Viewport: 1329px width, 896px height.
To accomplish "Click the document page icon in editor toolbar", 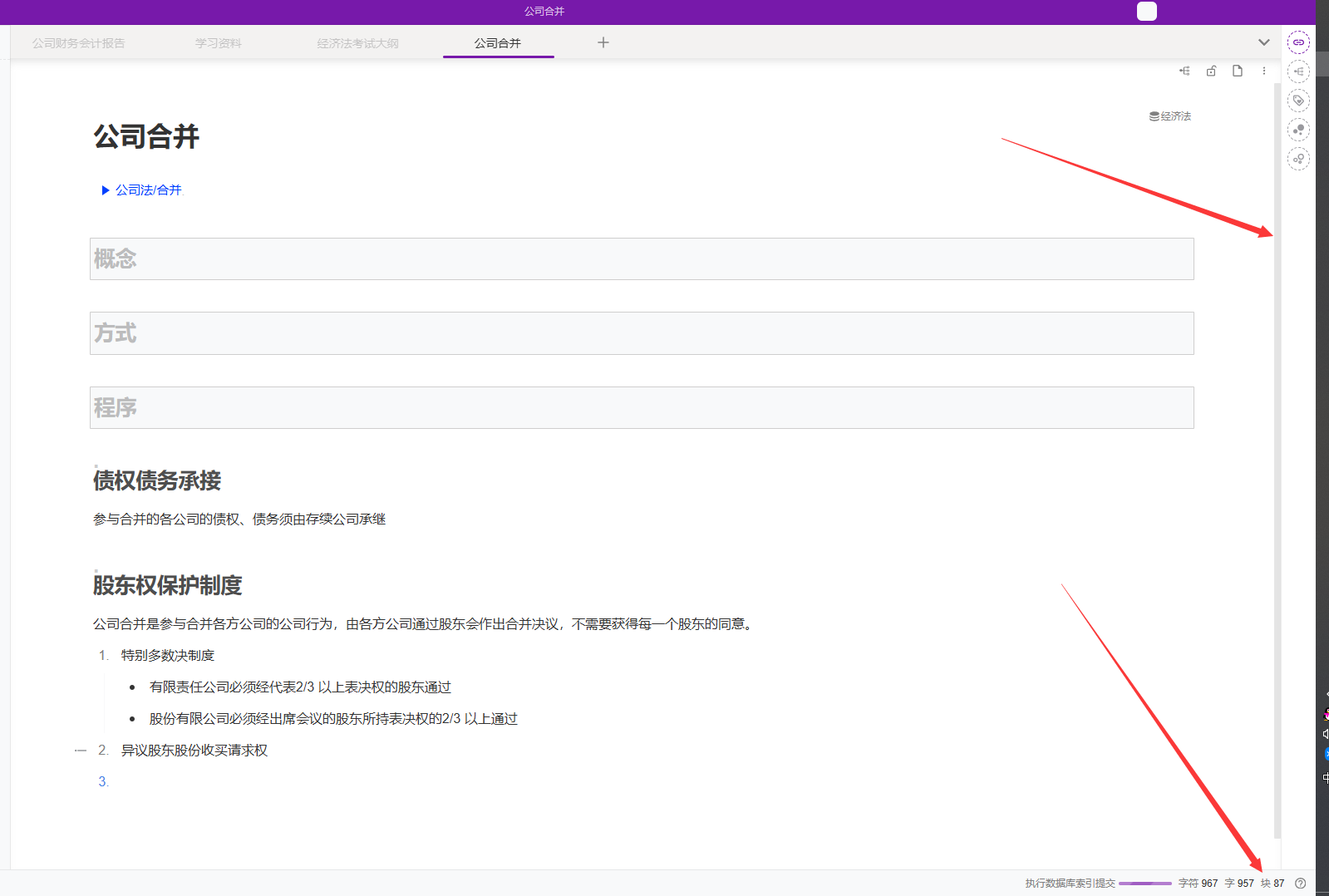I will tap(1238, 71).
